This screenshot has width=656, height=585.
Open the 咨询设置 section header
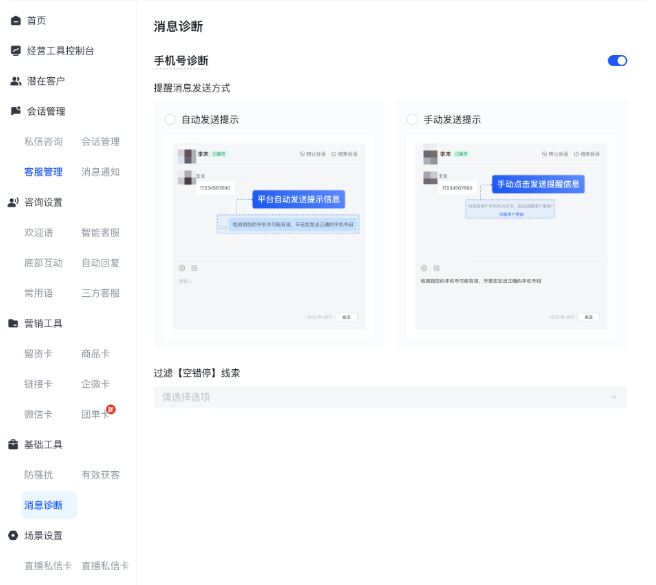coord(43,203)
